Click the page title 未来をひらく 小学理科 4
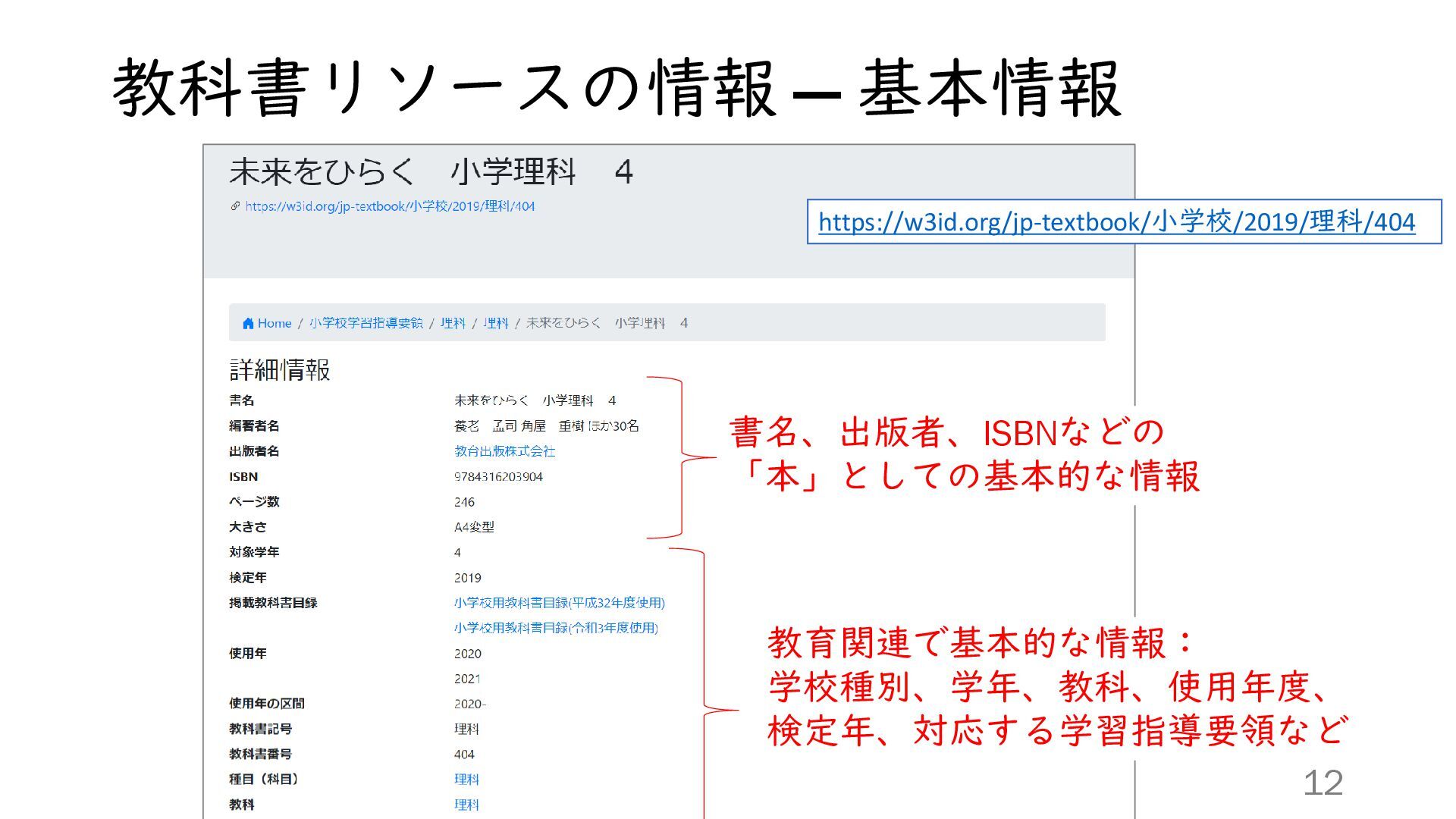Viewport: 1456px width, 819px height. 431,172
